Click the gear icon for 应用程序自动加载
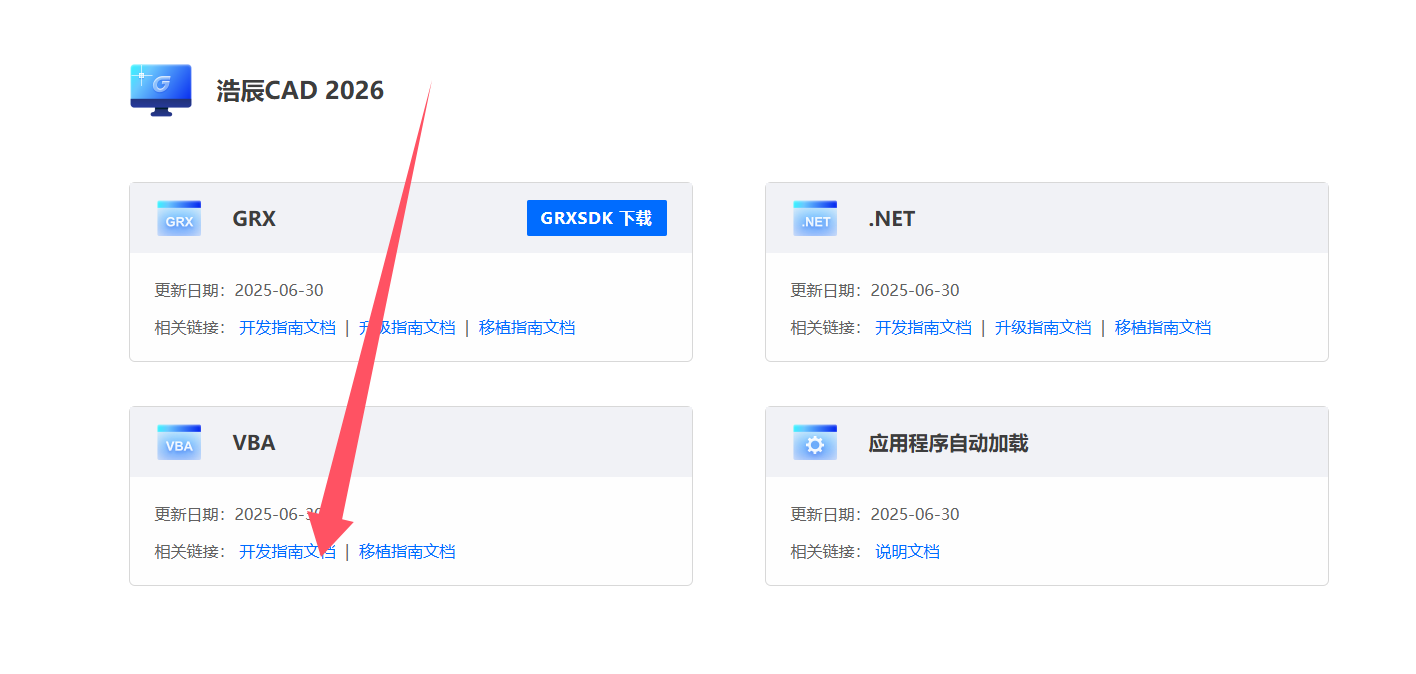Viewport: 1416px width, 674px height. click(815, 442)
